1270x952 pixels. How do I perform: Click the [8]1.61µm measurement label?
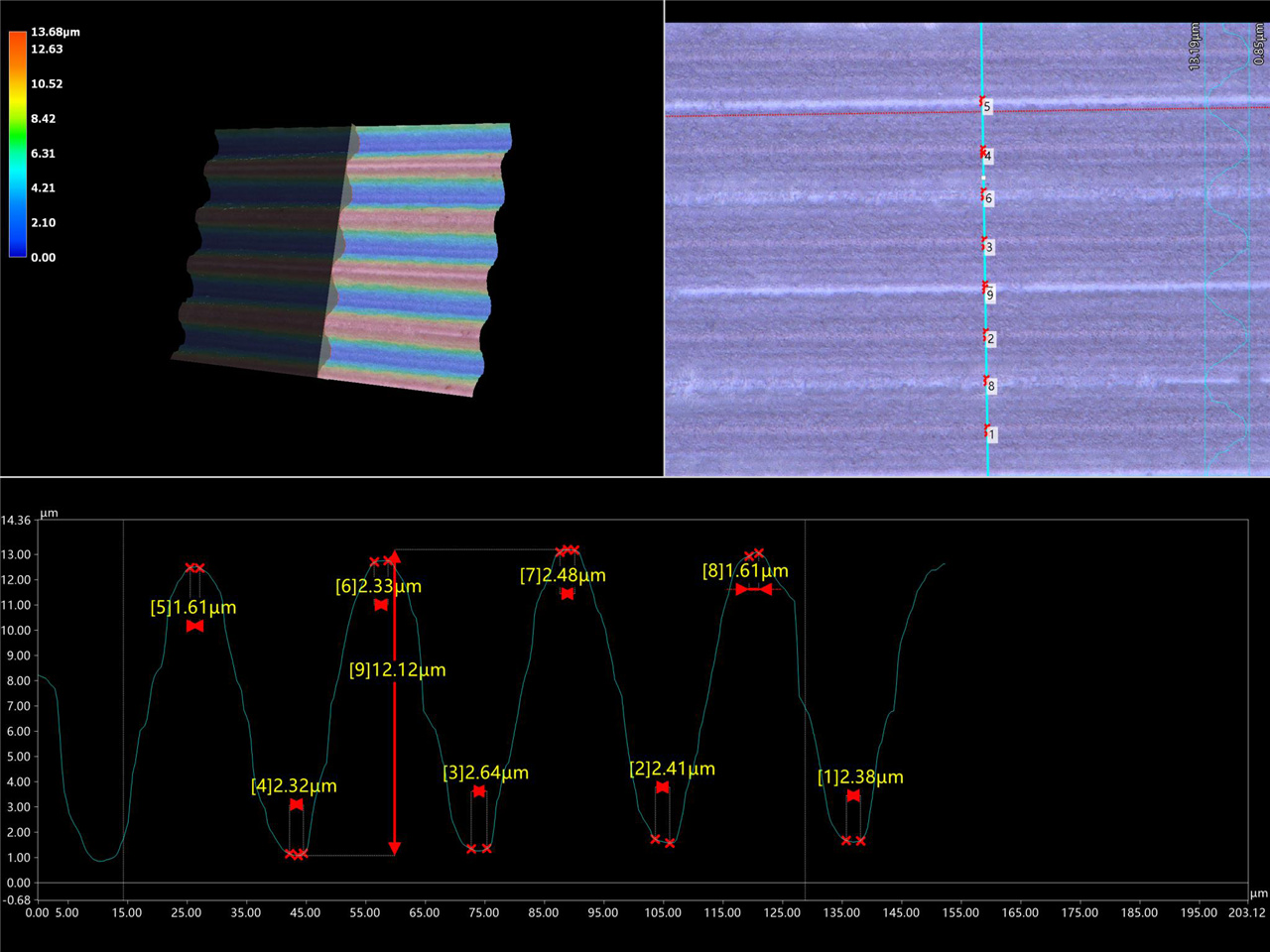(x=745, y=571)
